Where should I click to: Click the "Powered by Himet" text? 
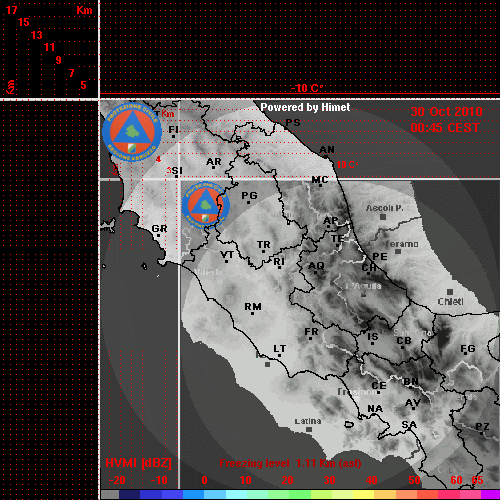click(305, 107)
